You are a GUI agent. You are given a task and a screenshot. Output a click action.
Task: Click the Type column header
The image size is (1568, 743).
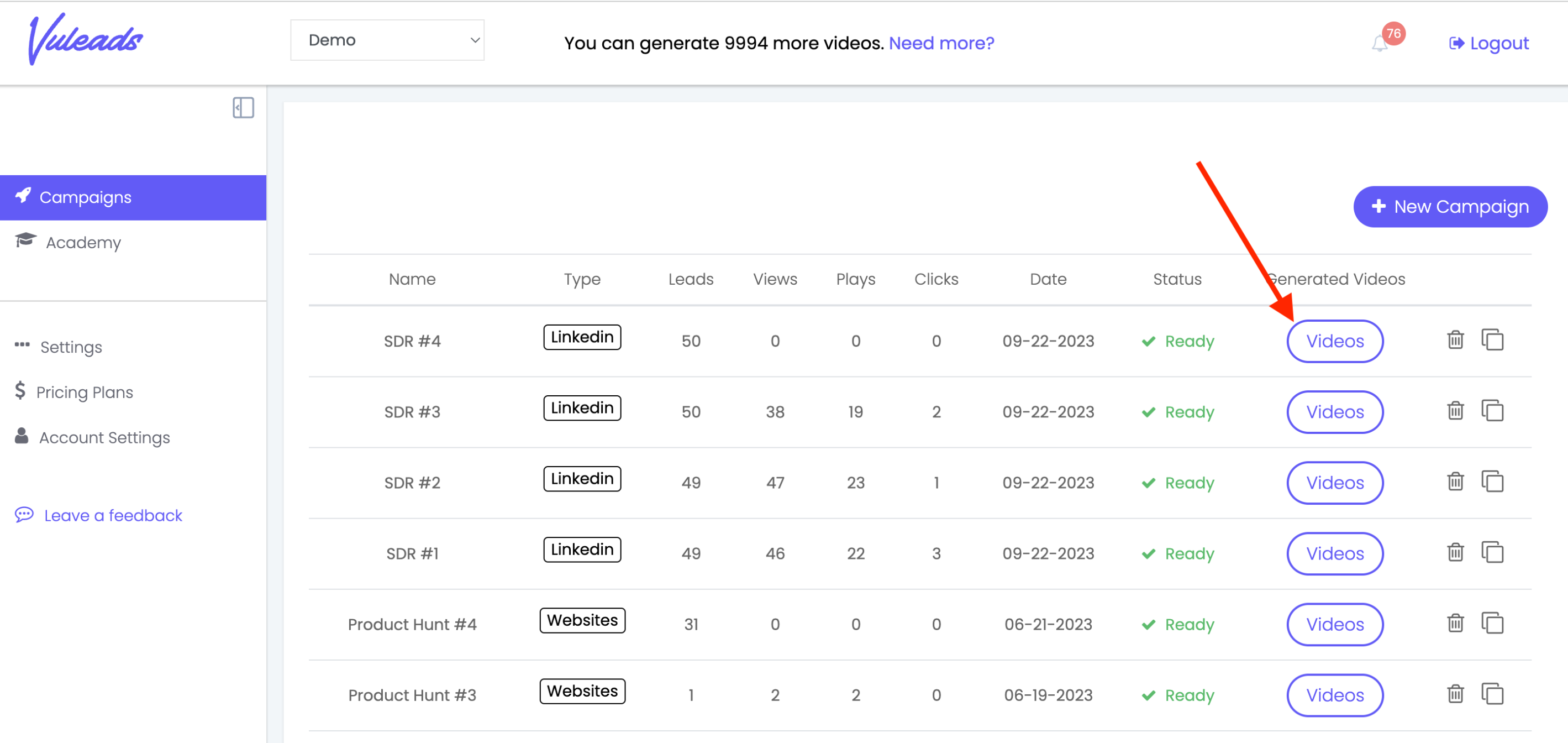click(x=582, y=280)
